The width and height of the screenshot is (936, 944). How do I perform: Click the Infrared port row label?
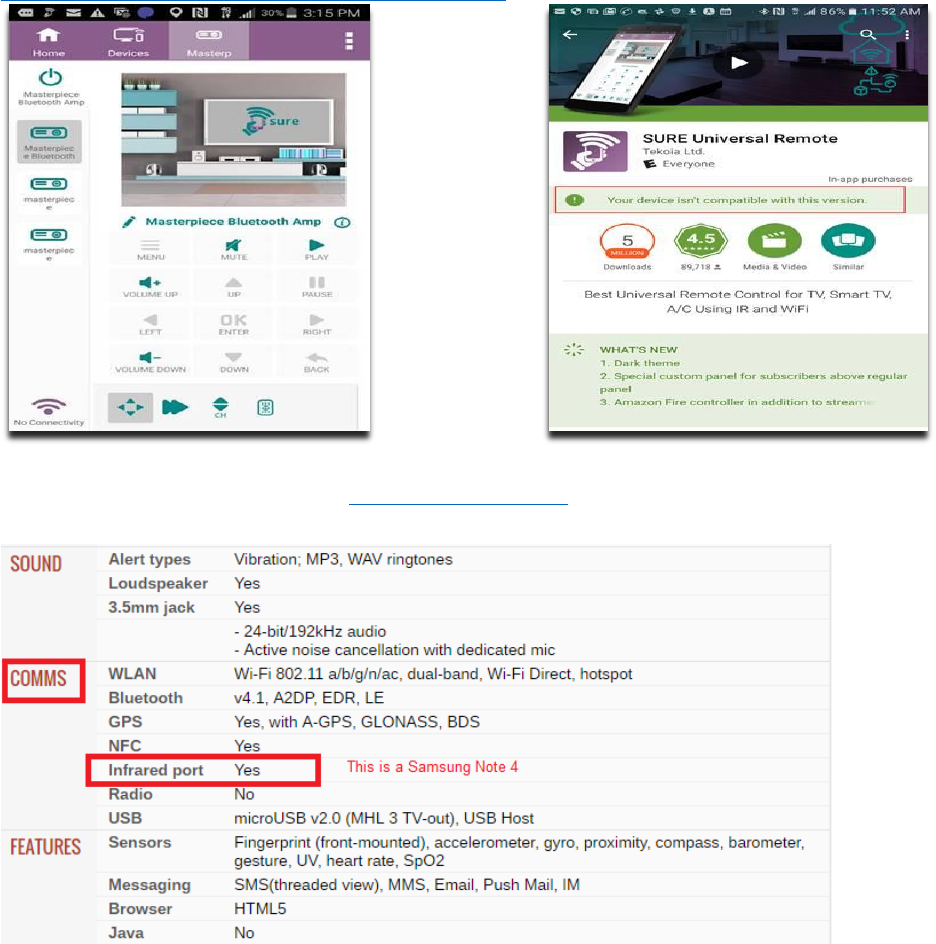pyautogui.click(x=155, y=770)
